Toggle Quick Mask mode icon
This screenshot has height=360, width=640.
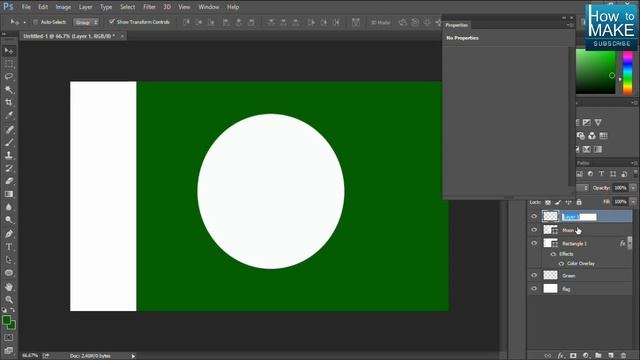click(x=9, y=338)
